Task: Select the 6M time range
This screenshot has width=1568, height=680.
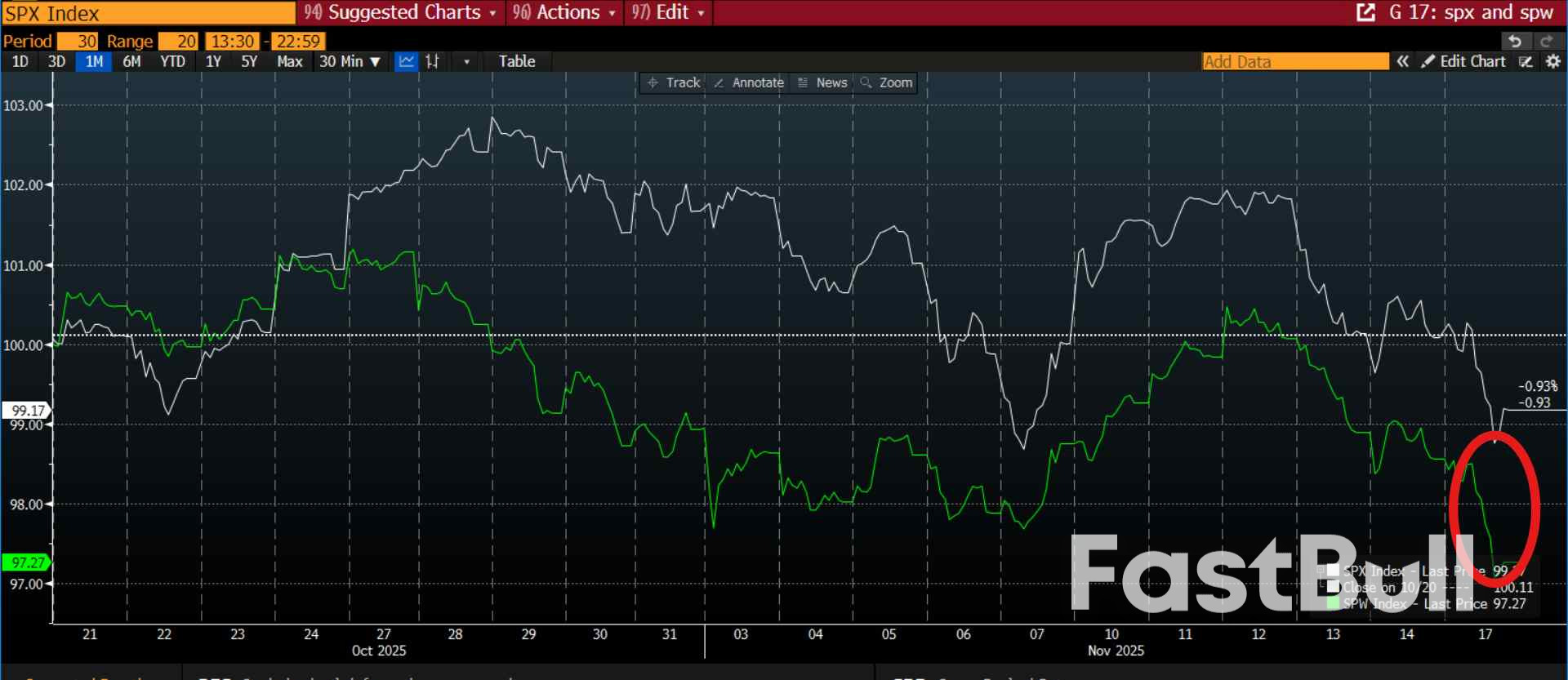Action: (131, 61)
